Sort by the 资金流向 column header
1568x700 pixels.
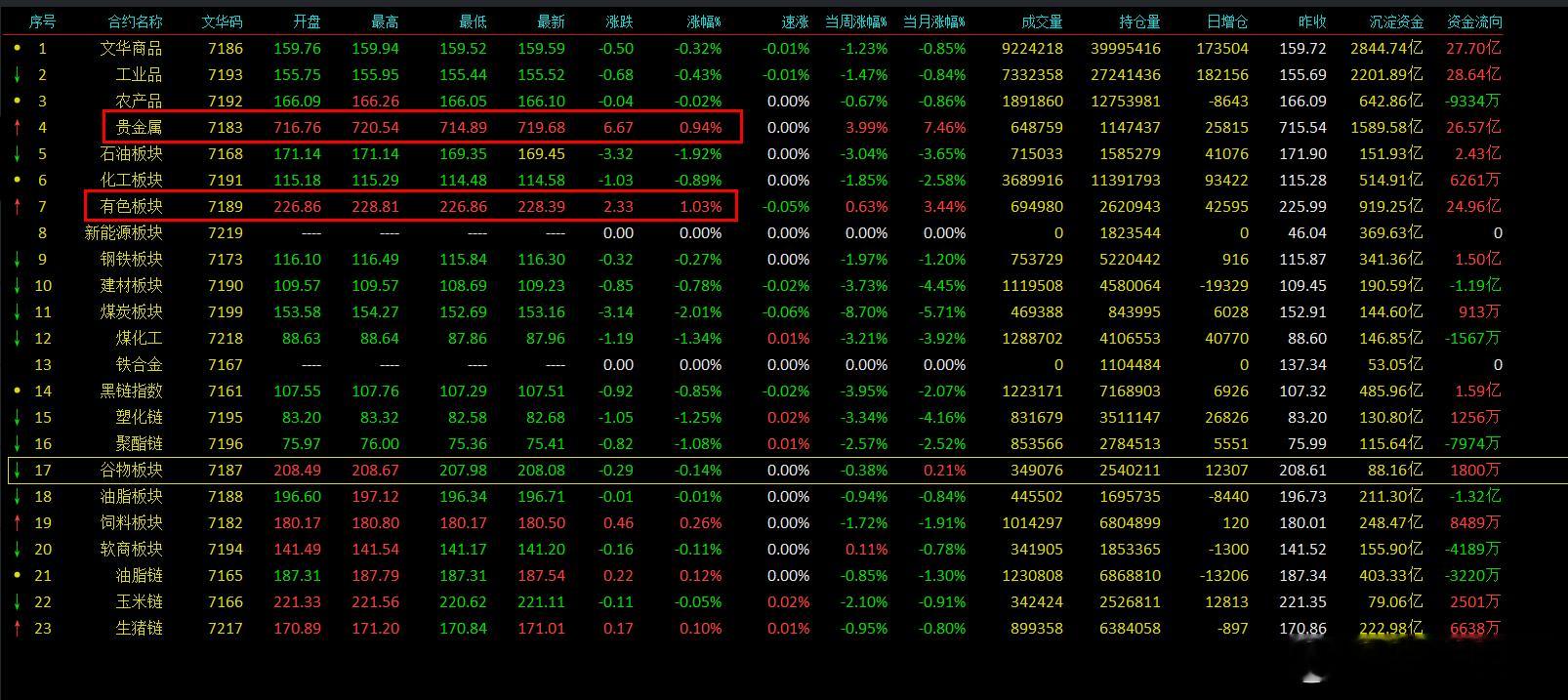(x=1474, y=21)
